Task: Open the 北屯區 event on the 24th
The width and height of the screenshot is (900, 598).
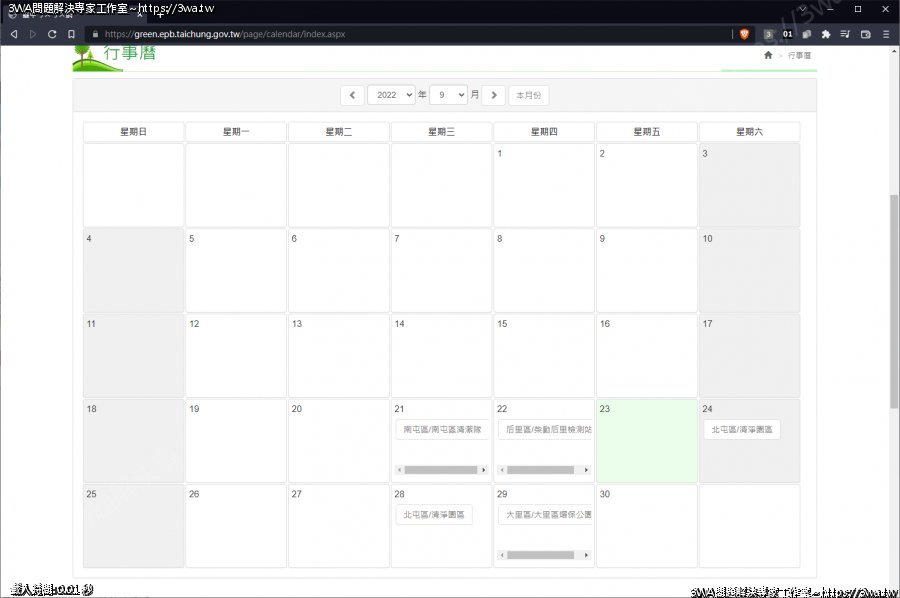Action: [x=741, y=429]
